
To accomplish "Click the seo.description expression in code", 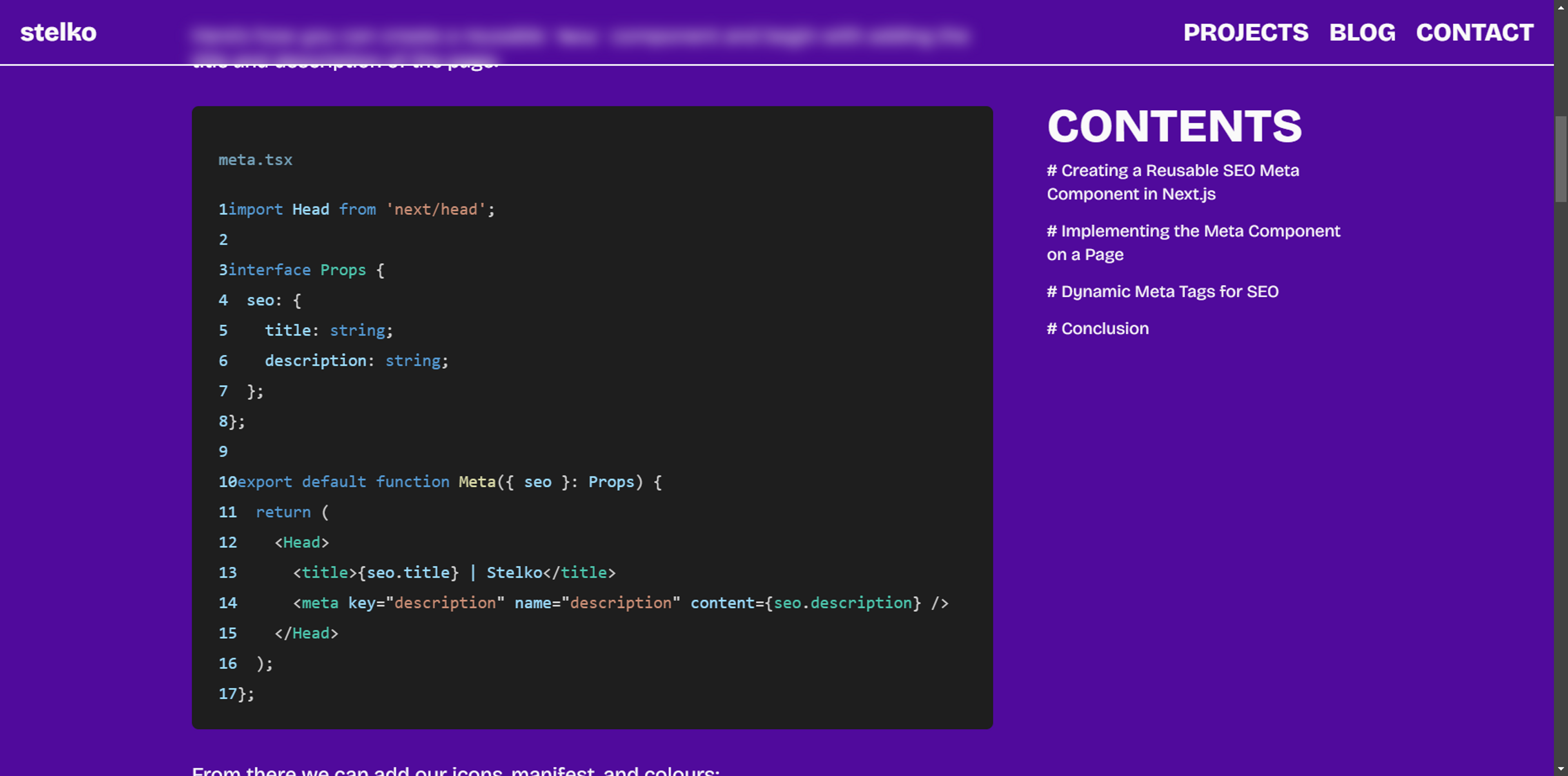I will (x=842, y=603).
